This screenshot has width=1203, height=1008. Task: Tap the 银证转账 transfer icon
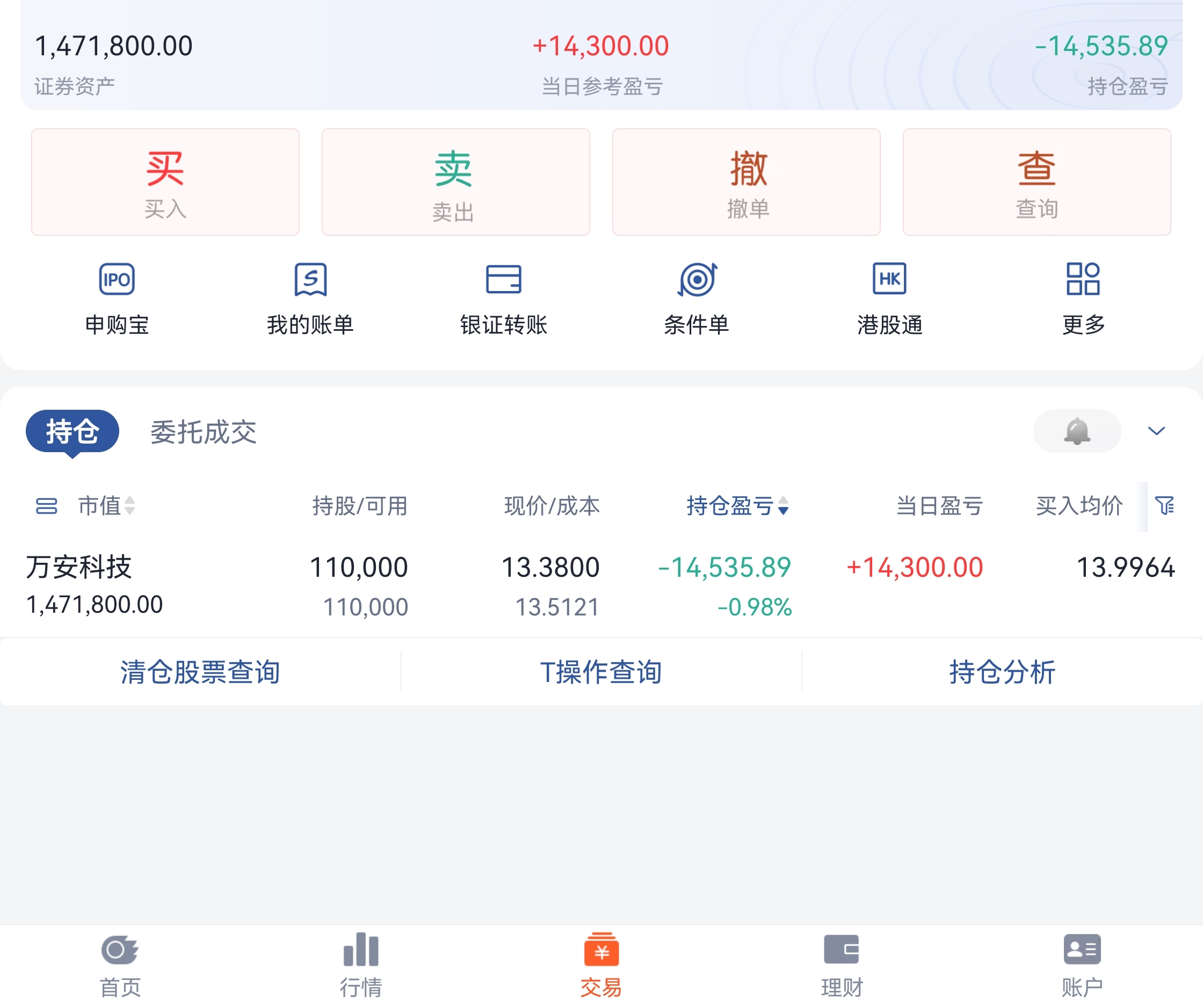[x=504, y=279]
